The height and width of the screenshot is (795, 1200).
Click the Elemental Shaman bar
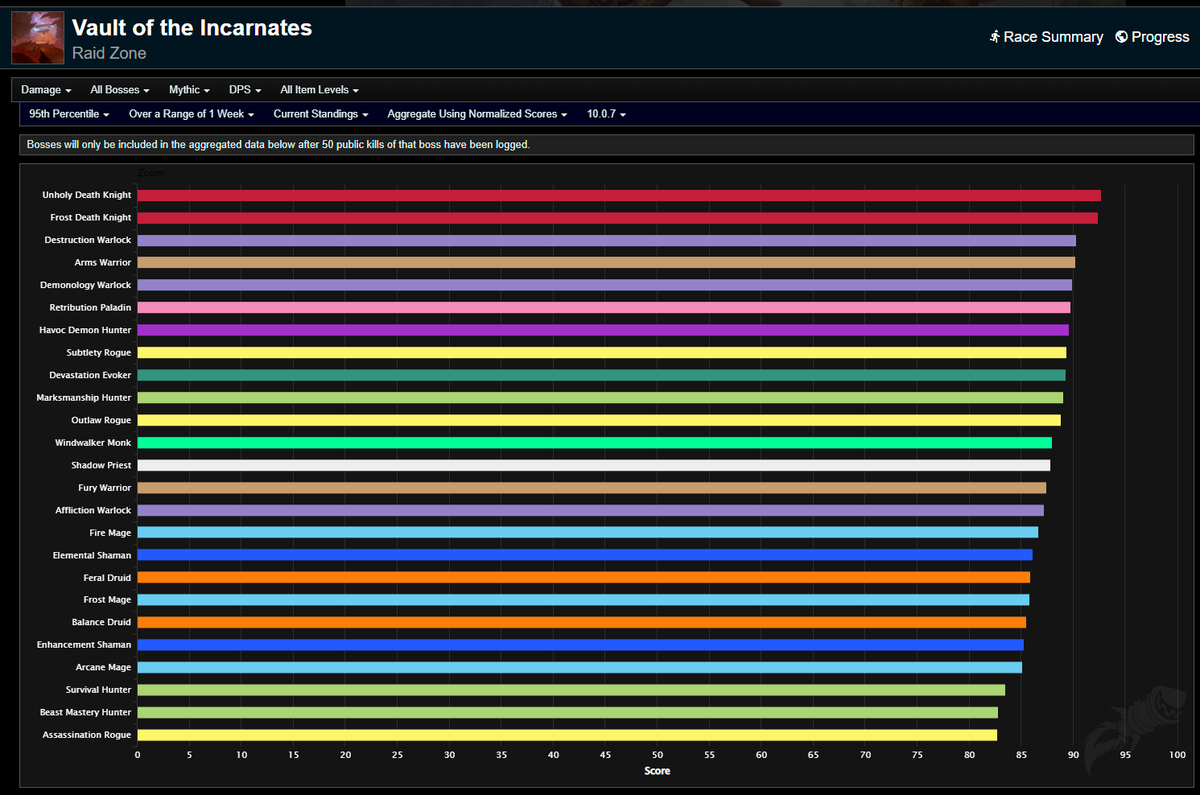584,555
